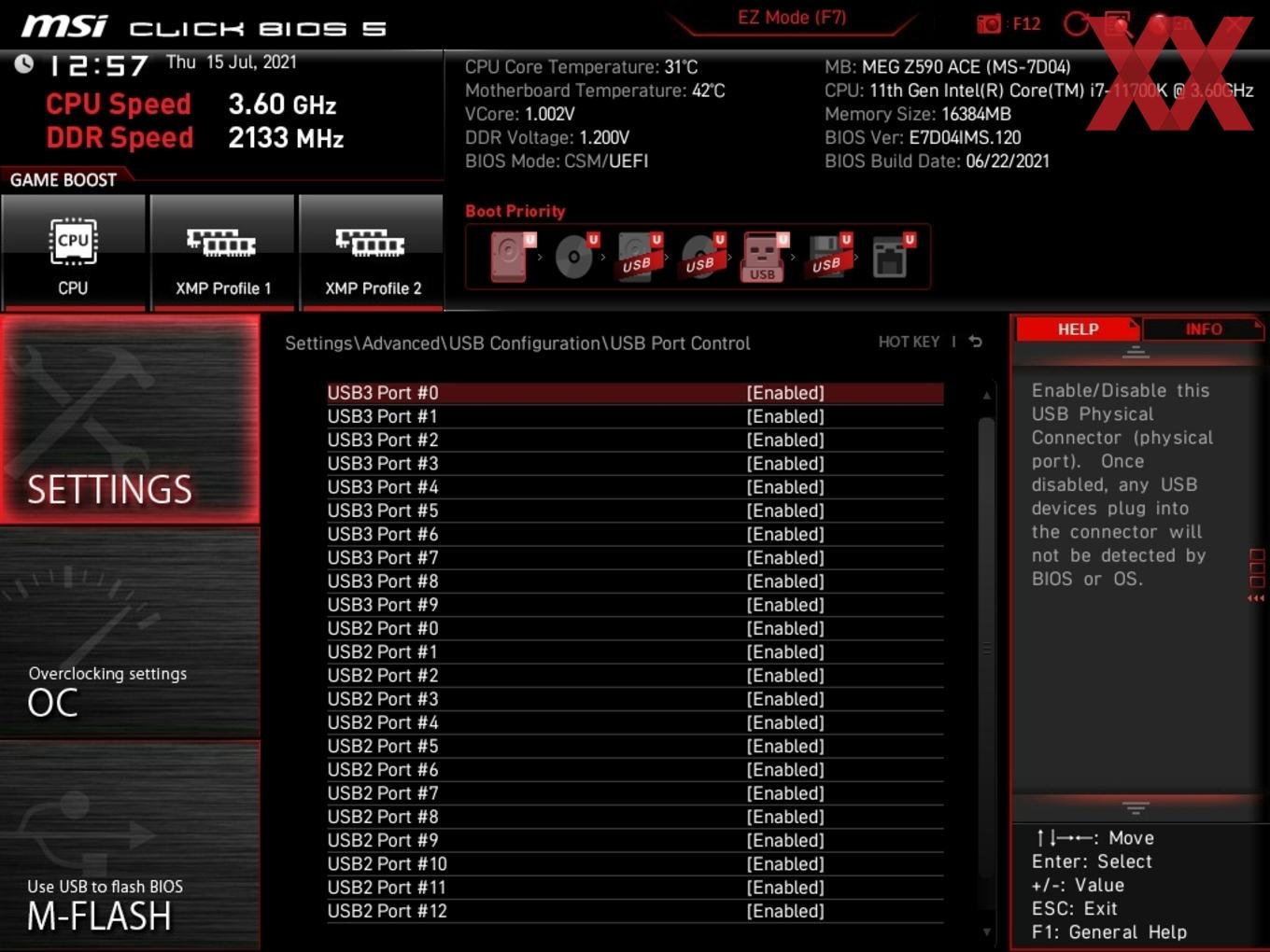
Task: Select the USB2 Port #5 row label
Action: [383, 747]
